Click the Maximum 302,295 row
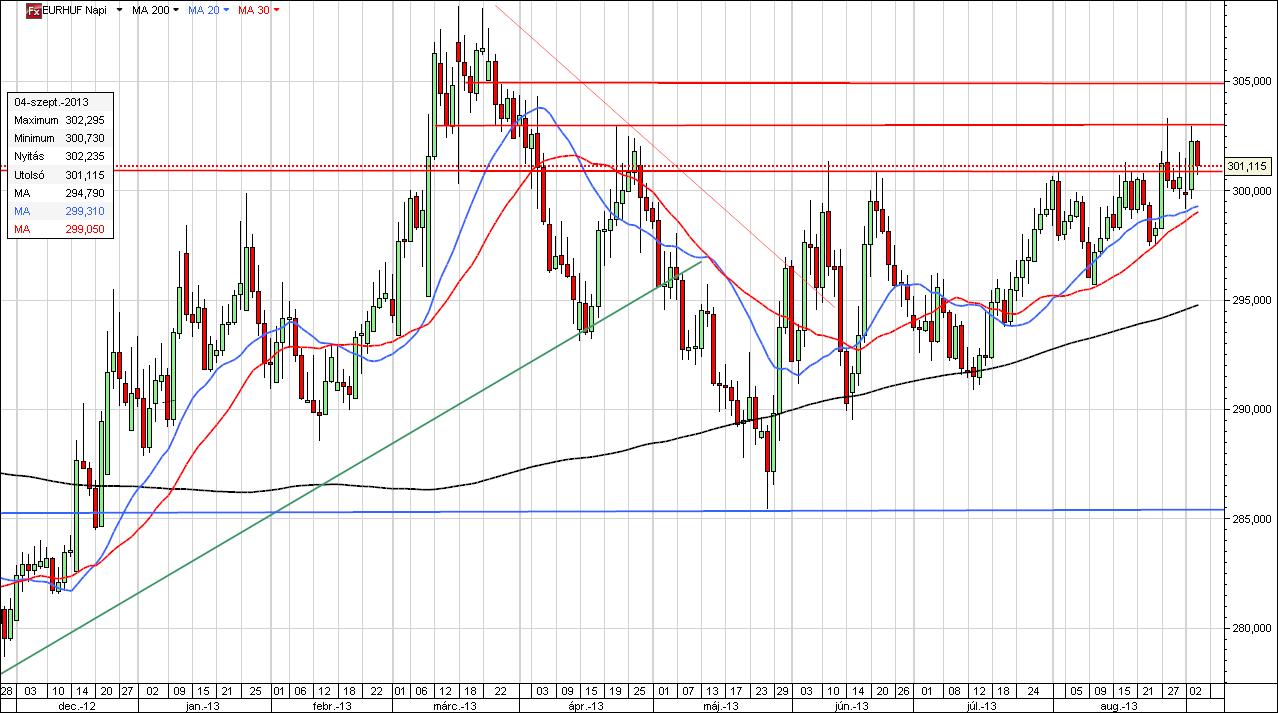 coord(59,120)
